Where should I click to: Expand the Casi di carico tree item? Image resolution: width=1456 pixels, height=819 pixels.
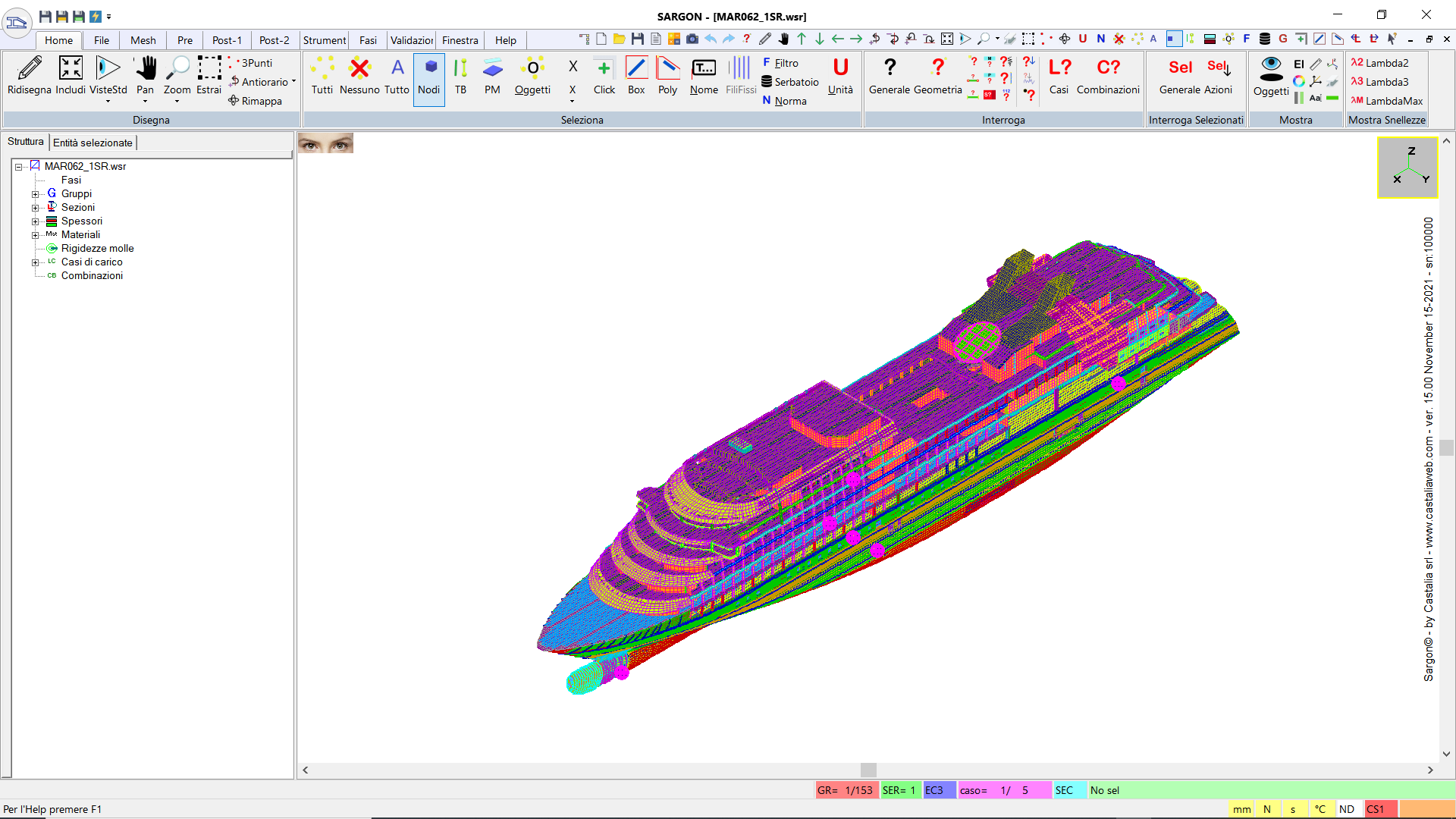(35, 261)
